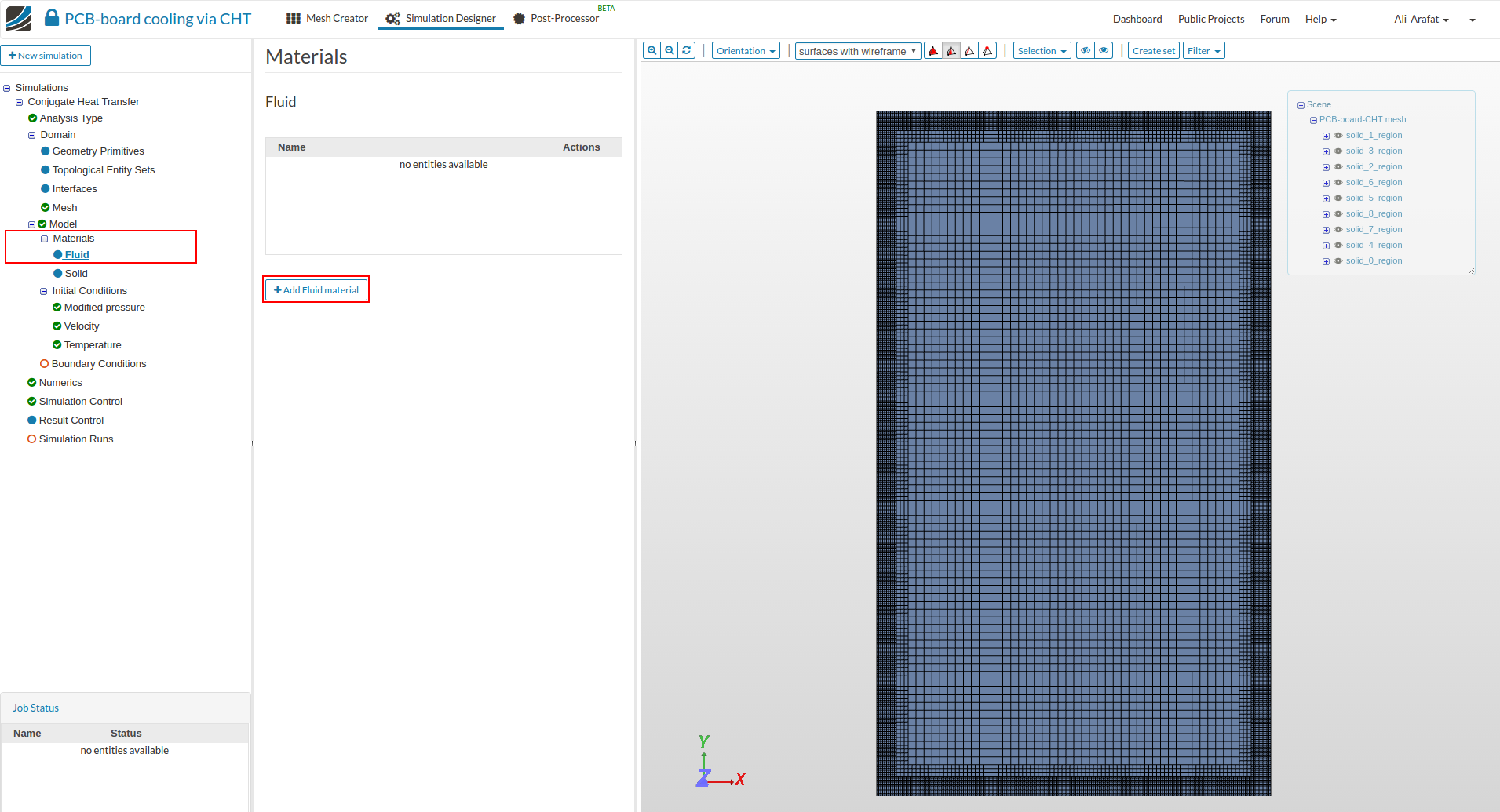Click the Result Control blue dot icon
Image resolution: width=1500 pixels, height=812 pixels.
[32, 421]
